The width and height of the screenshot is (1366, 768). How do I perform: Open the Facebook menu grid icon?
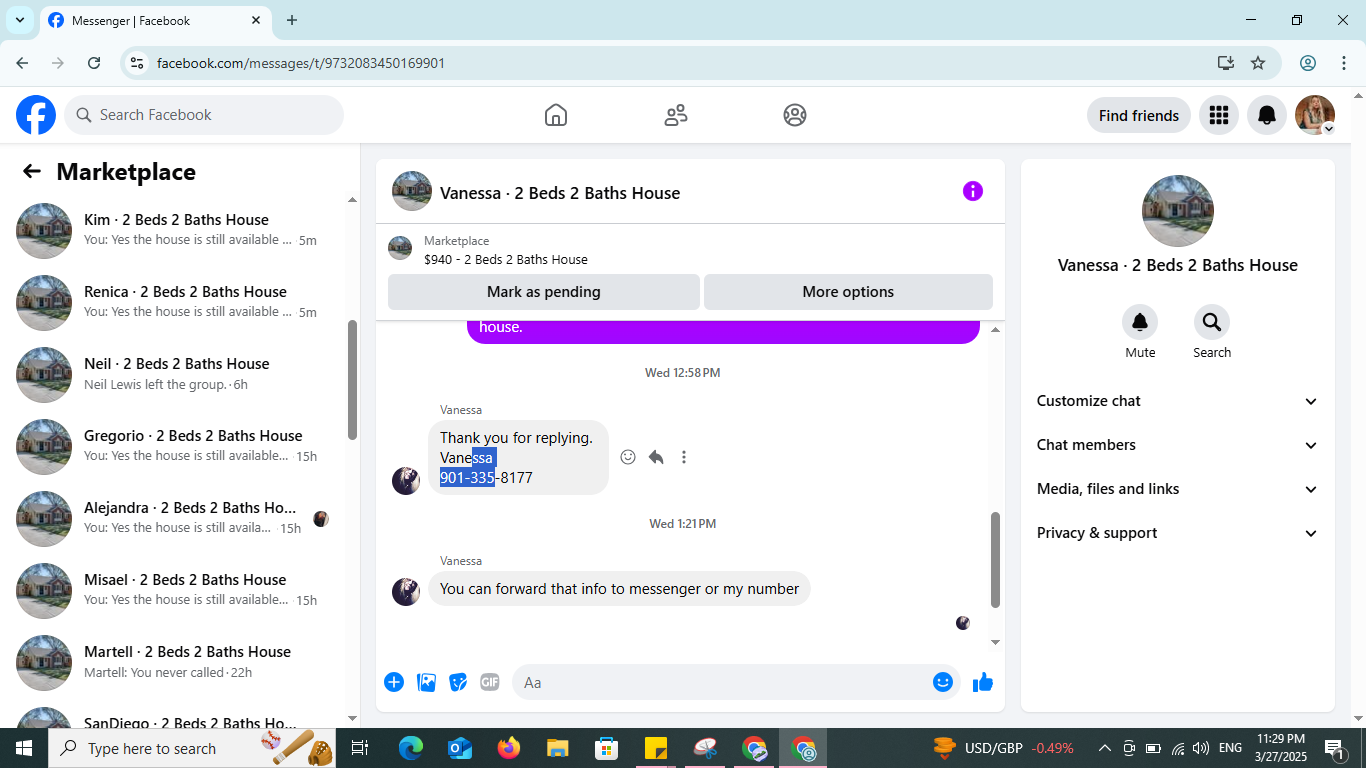[1218, 115]
